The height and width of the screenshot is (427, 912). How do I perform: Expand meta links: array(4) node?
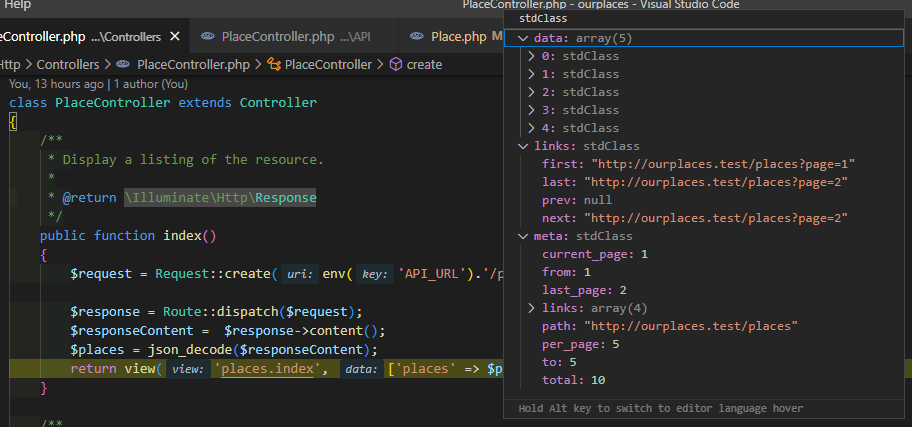click(x=532, y=308)
